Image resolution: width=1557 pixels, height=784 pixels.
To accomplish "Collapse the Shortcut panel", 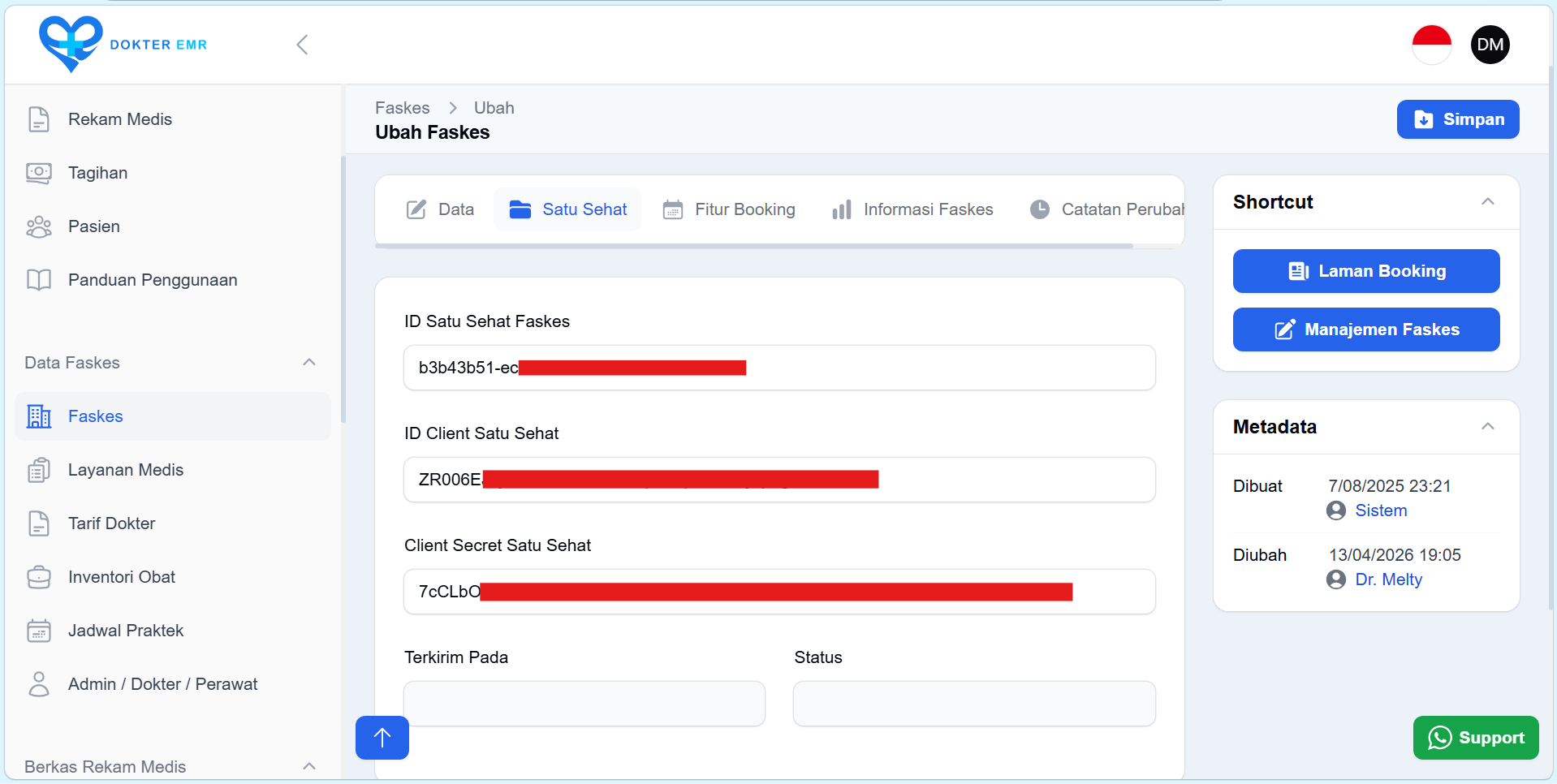I will click(1488, 201).
